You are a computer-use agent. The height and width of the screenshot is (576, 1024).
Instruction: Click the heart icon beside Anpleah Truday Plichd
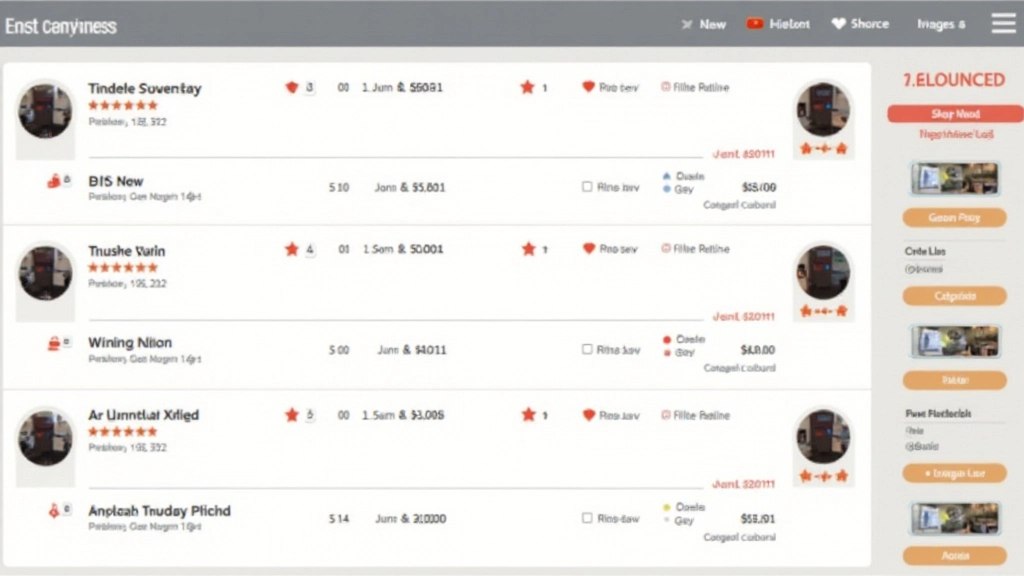(x=56, y=510)
